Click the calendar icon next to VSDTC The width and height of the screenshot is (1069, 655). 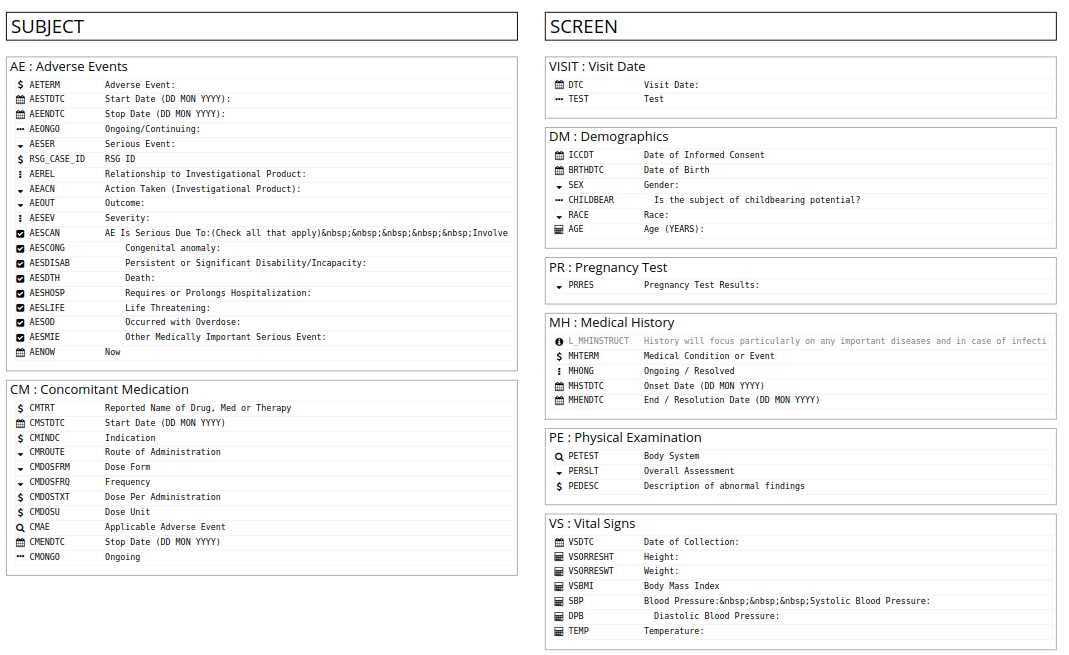coord(559,543)
